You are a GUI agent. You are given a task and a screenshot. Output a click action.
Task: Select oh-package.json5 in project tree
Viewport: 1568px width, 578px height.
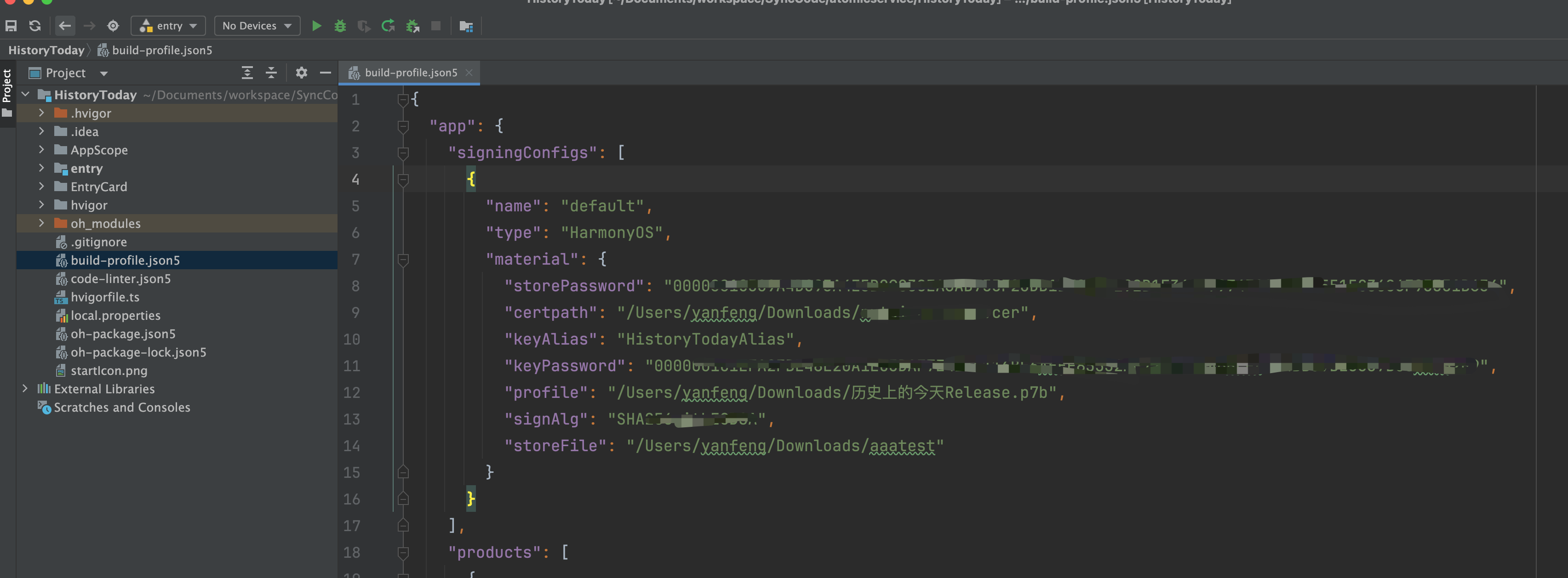[x=123, y=334]
